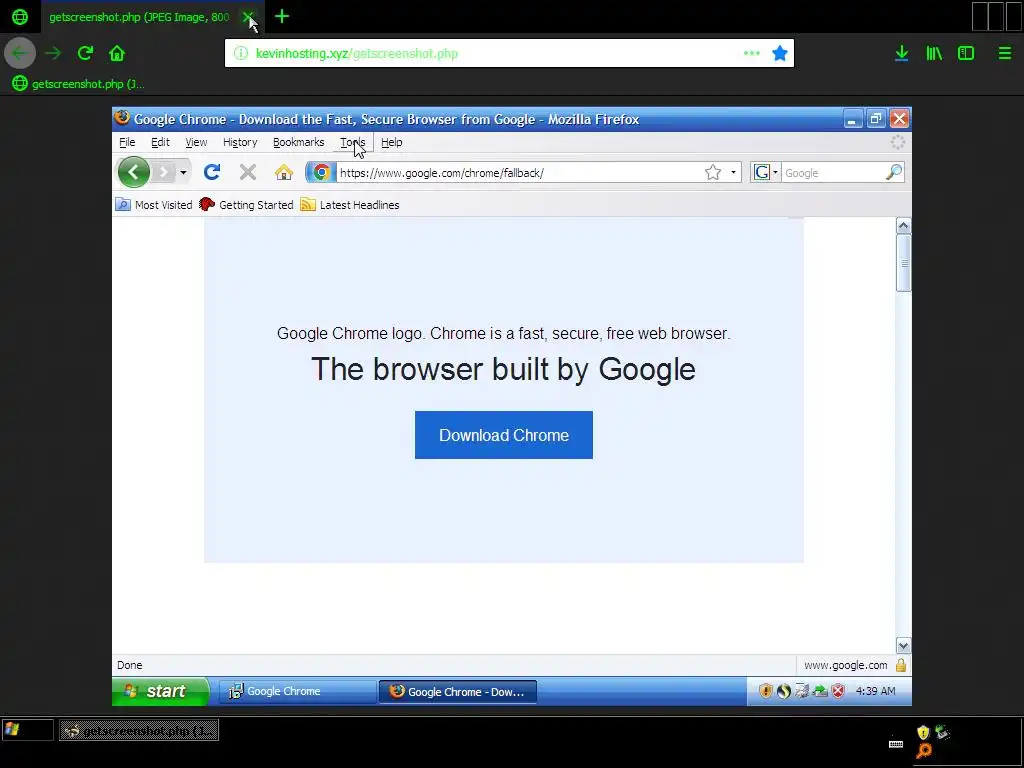Click the keyboard icon in outer bottom tray
This screenshot has height=768, width=1024.
click(x=896, y=744)
